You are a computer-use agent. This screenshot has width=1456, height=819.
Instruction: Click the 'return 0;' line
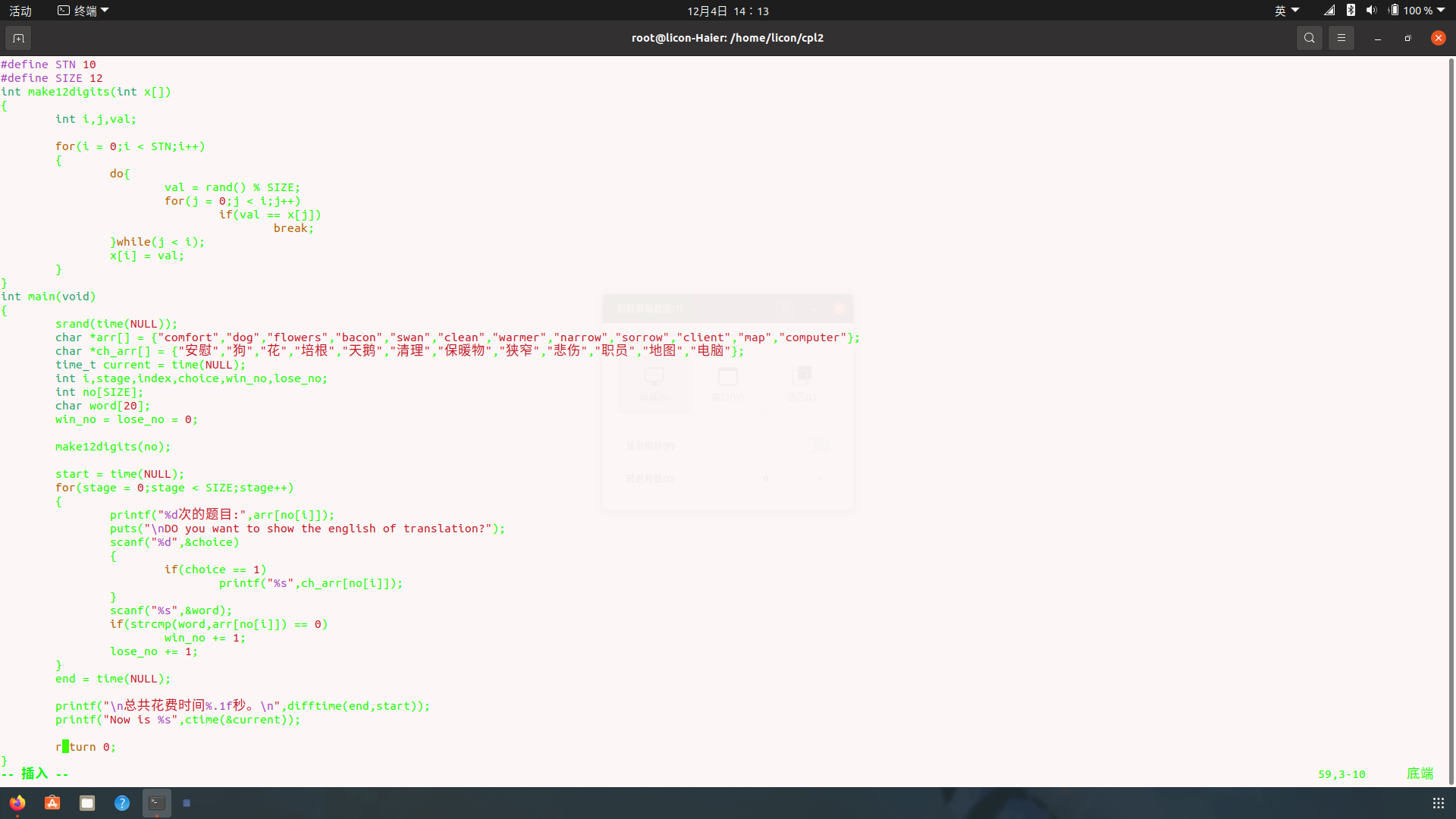pyautogui.click(x=86, y=747)
